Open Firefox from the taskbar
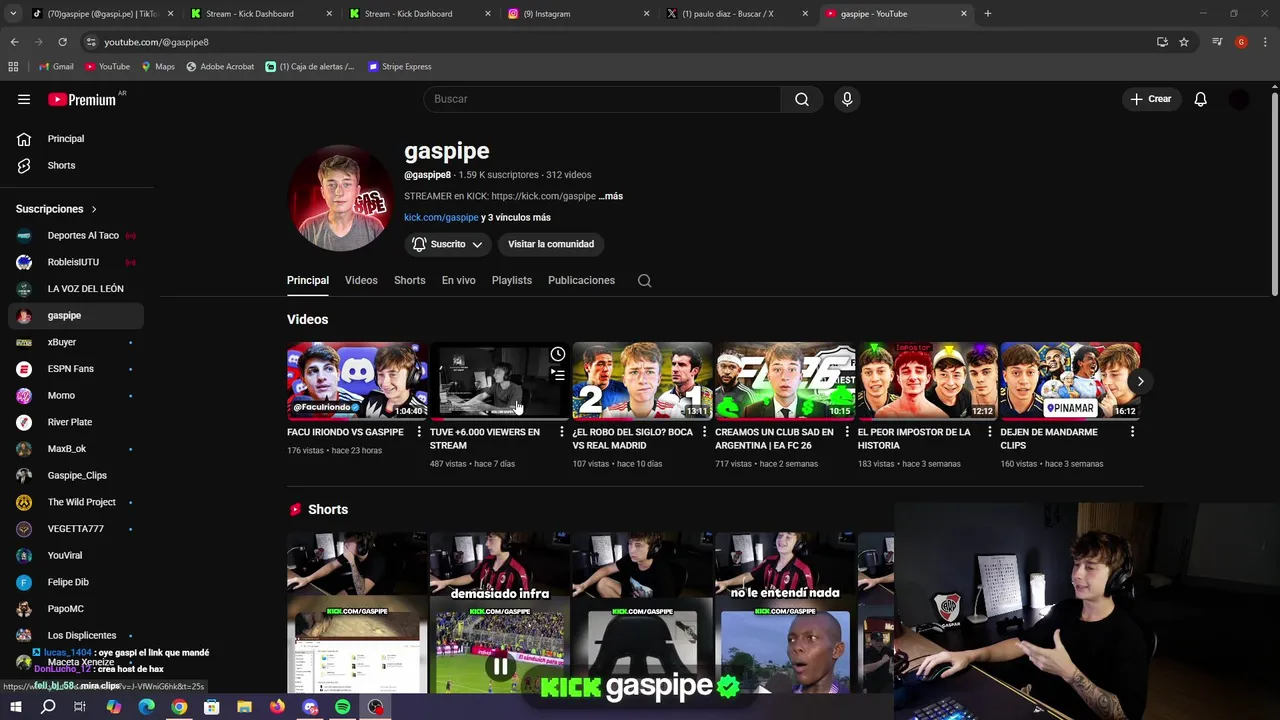This screenshot has width=1280, height=720. 277,707
